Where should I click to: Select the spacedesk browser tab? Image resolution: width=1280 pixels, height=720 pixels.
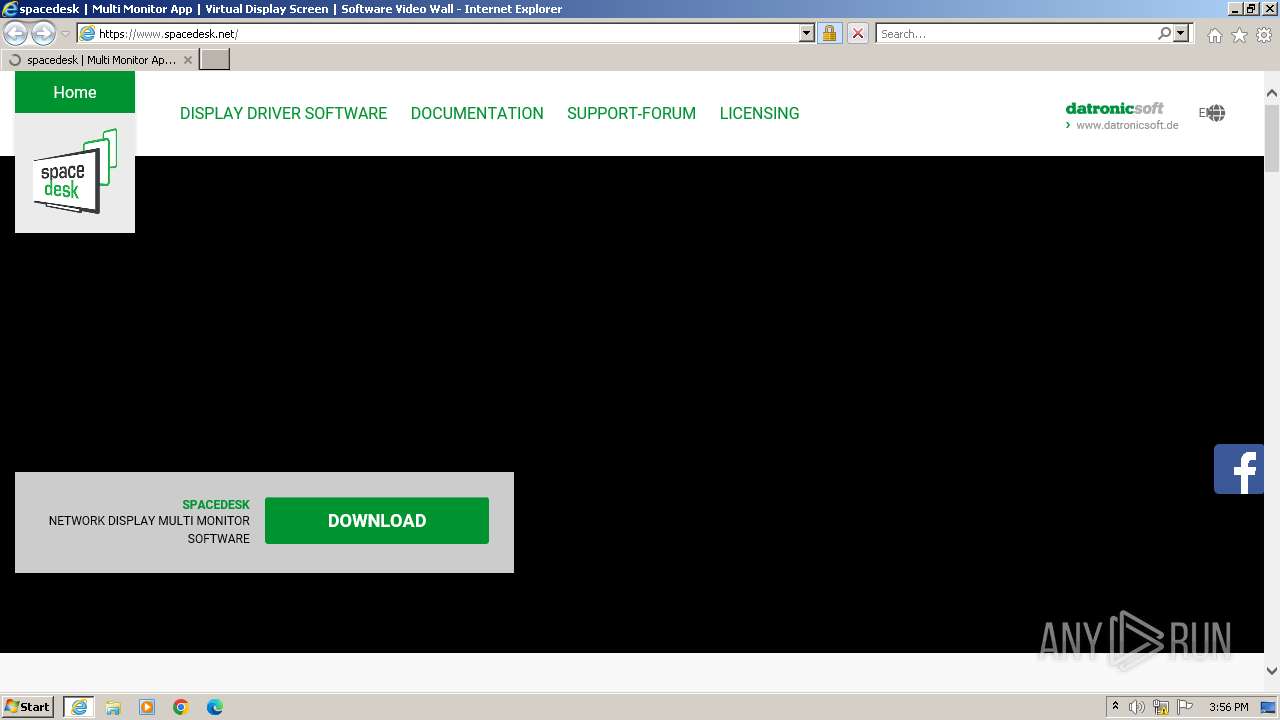tap(98, 60)
